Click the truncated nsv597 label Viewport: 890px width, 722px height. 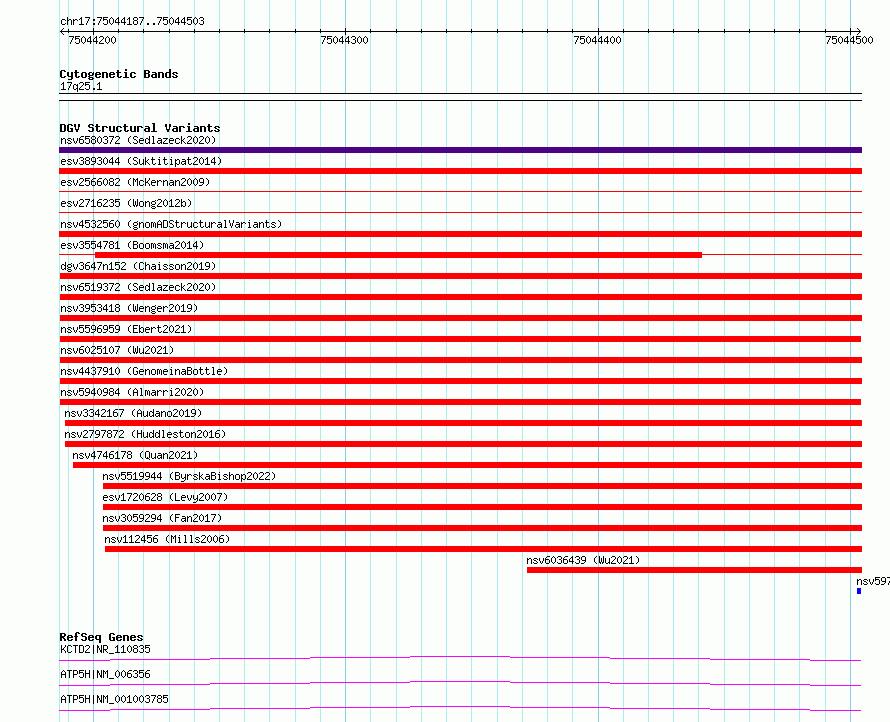pyautogui.click(x=872, y=581)
